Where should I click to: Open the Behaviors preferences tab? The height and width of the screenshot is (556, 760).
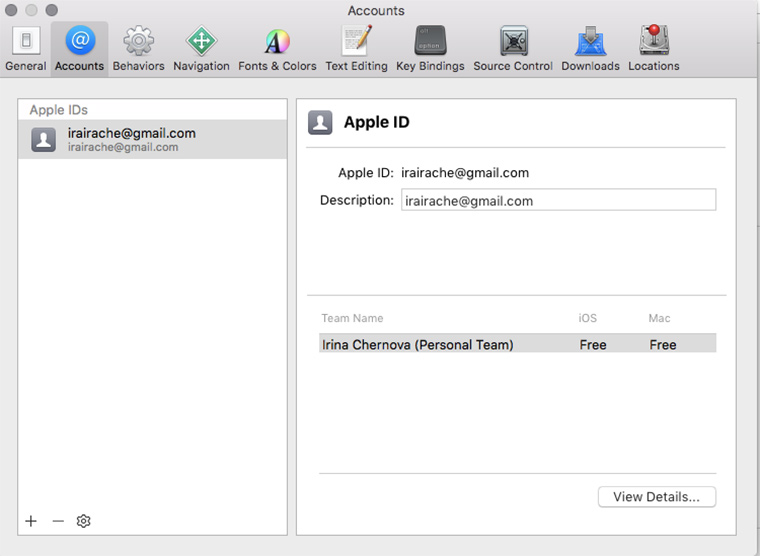(x=139, y=49)
